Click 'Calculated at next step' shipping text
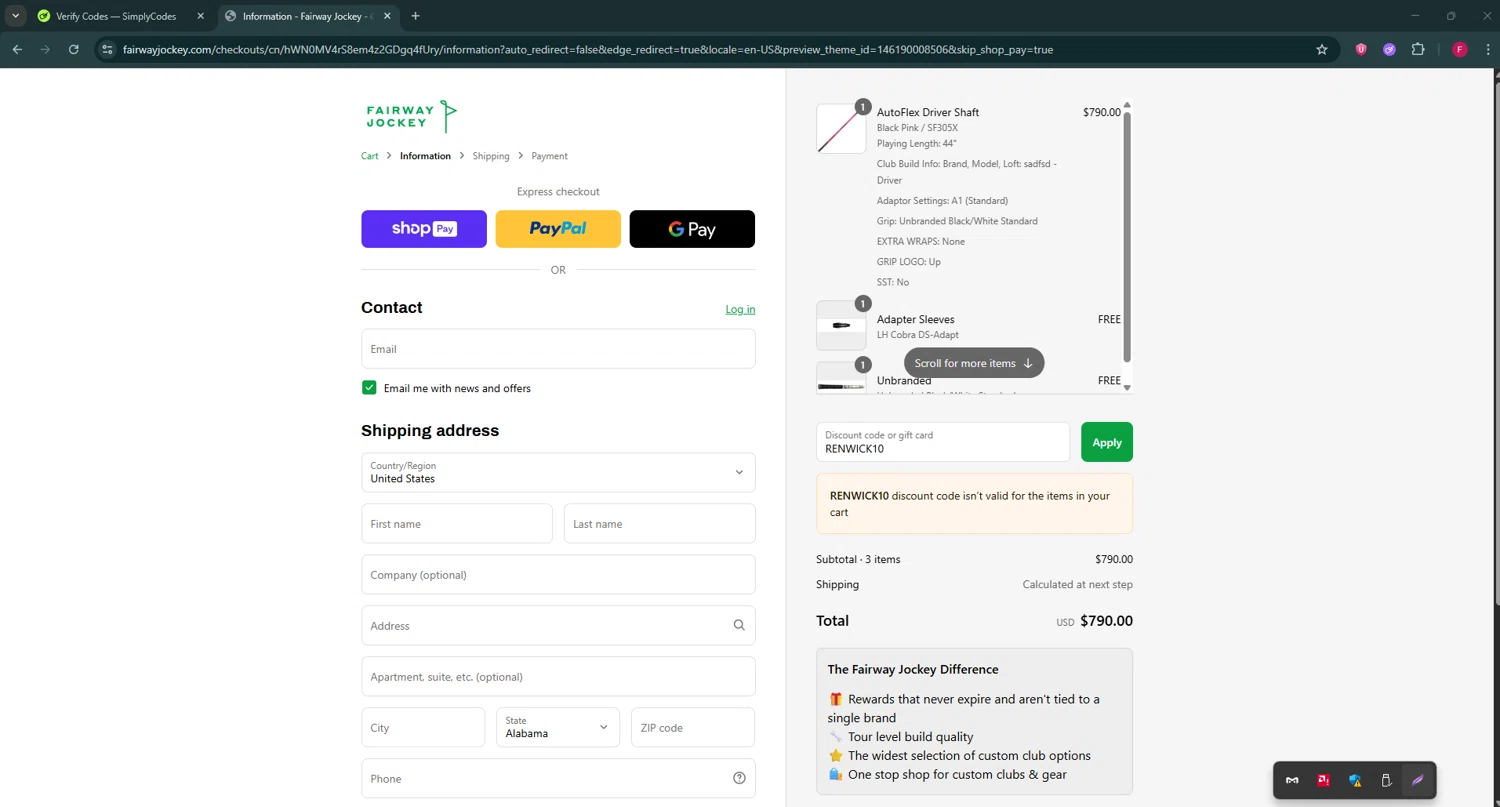The width and height of the screenshot is (1500, 807). pos(1077,584)
